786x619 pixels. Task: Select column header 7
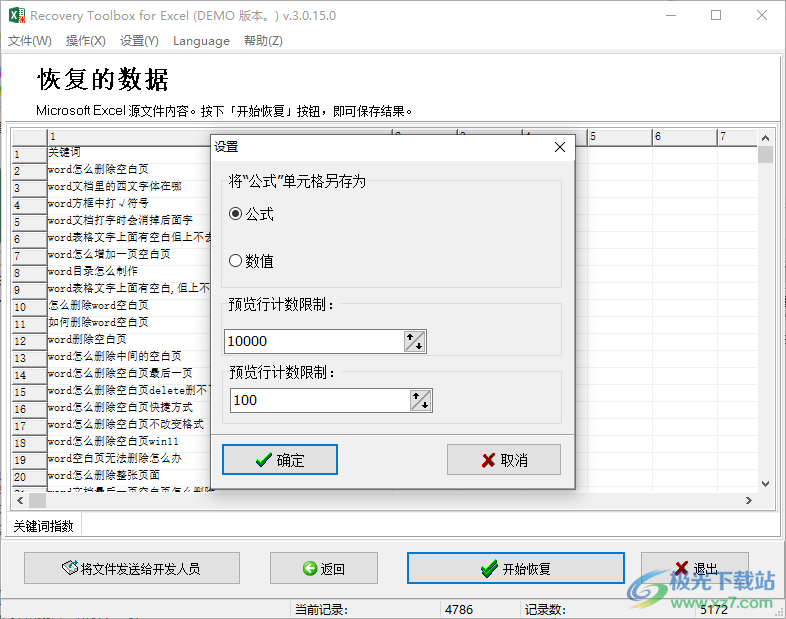tap(737, 137)
